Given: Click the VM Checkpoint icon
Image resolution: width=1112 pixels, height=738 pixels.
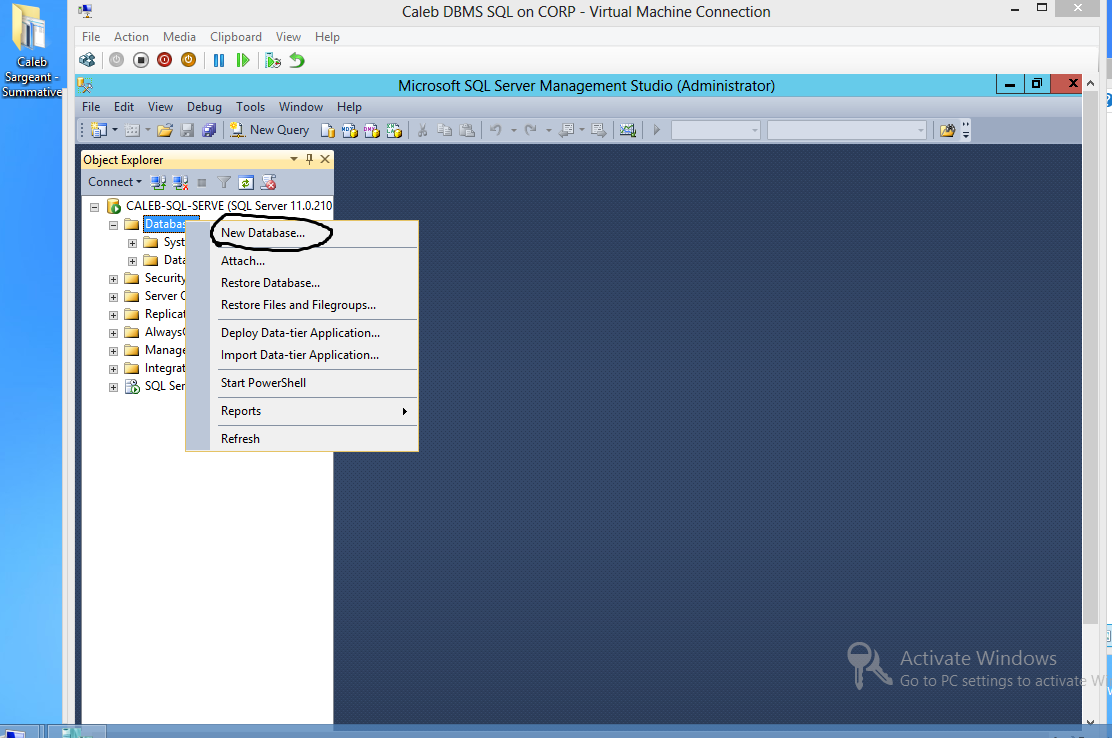Looking at the screenshot, I should pos(272,60).
